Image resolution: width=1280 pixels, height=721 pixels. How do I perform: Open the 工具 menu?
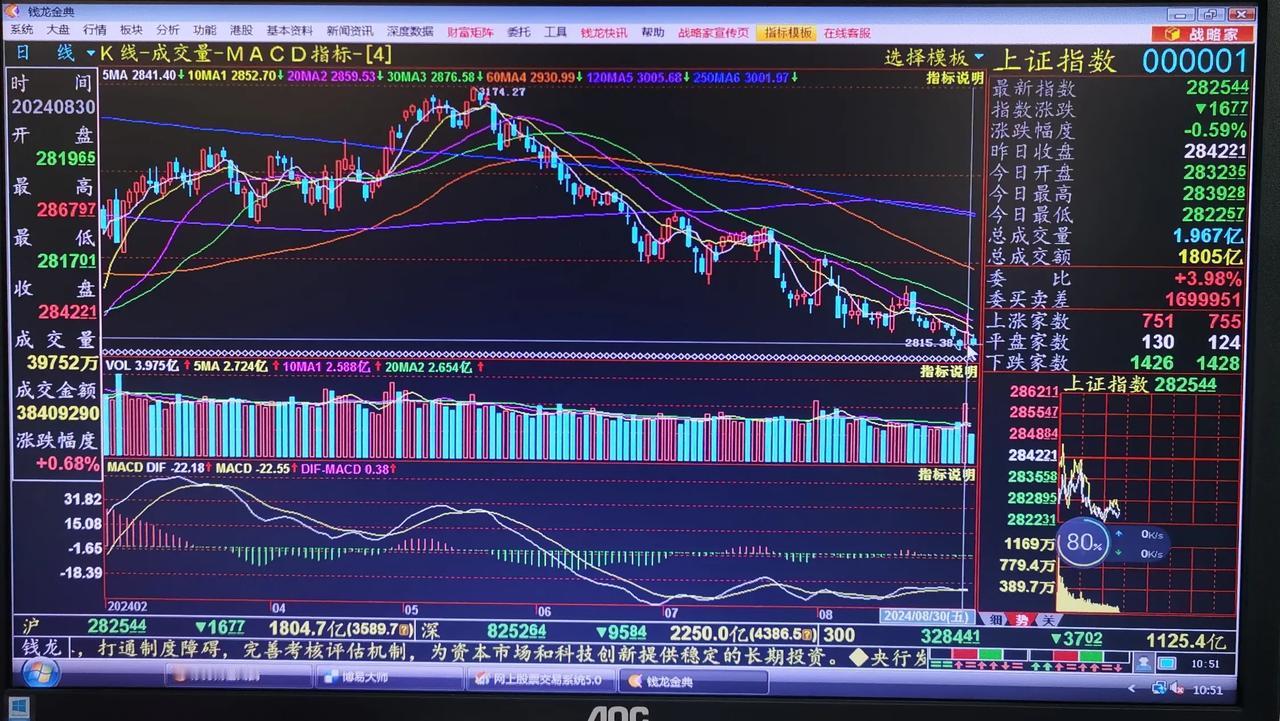pyautogui.click(x=555, y=32)
